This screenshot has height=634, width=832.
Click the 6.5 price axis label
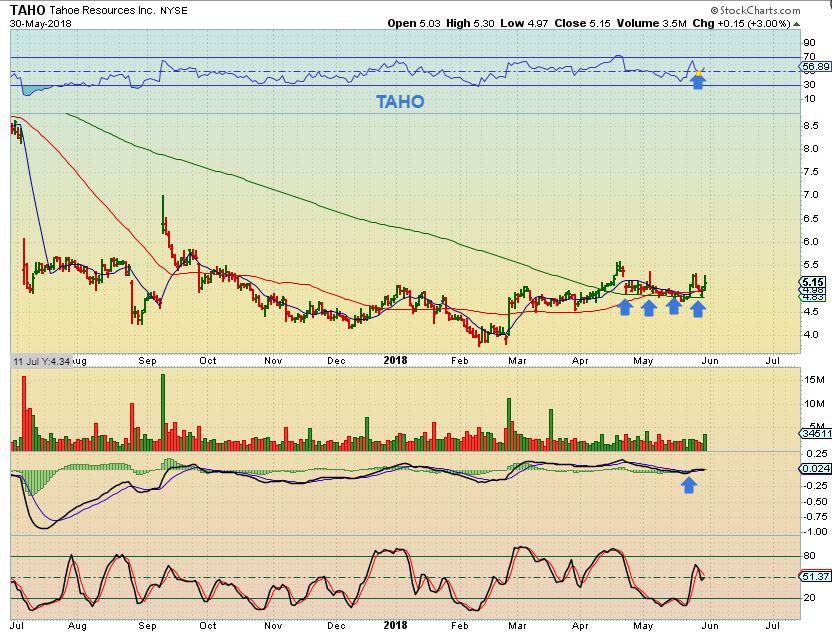pos(810,219)
